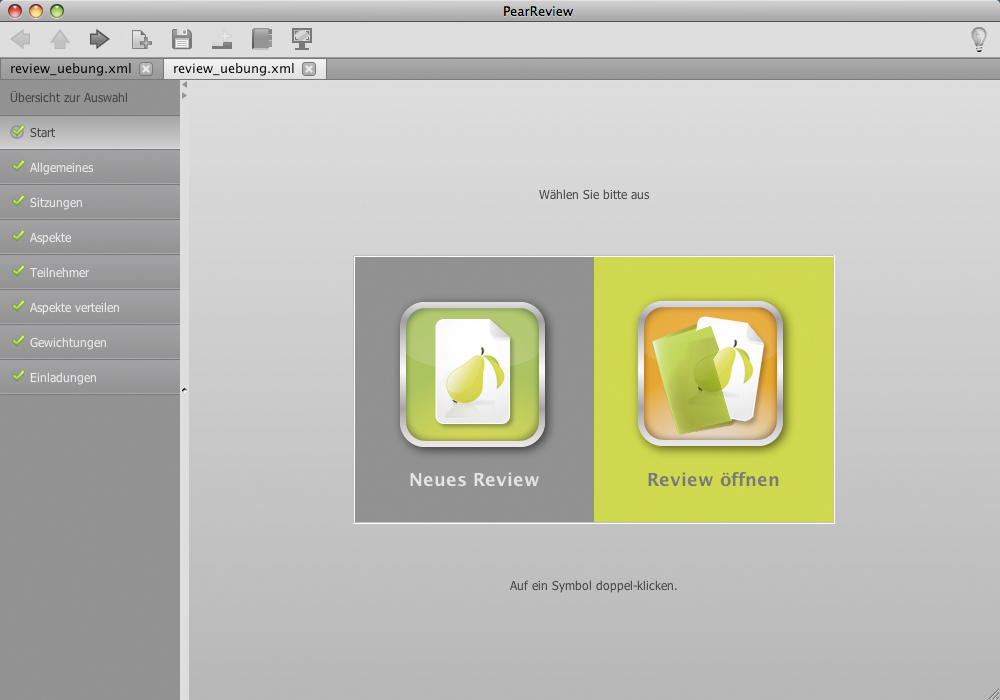Screen dimensions: 1000x700
Task: Open the notebook toolbar icon
Action: click(262, 39)
